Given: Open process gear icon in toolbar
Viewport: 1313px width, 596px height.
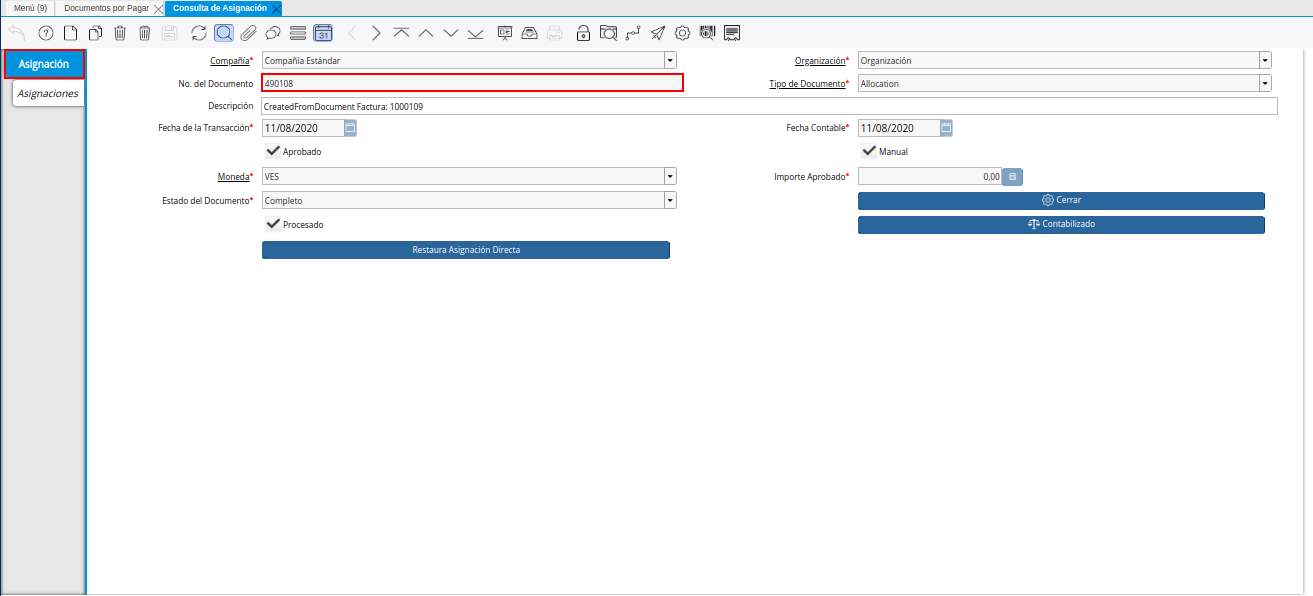Looking at the screenshot, I should click(683, 33).
